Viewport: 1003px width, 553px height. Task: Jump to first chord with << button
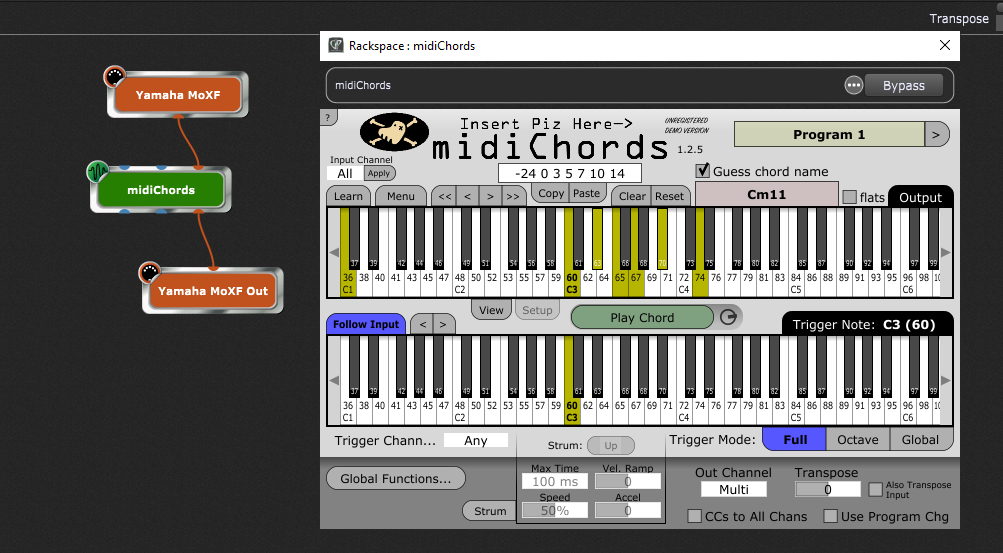(445, 196)
